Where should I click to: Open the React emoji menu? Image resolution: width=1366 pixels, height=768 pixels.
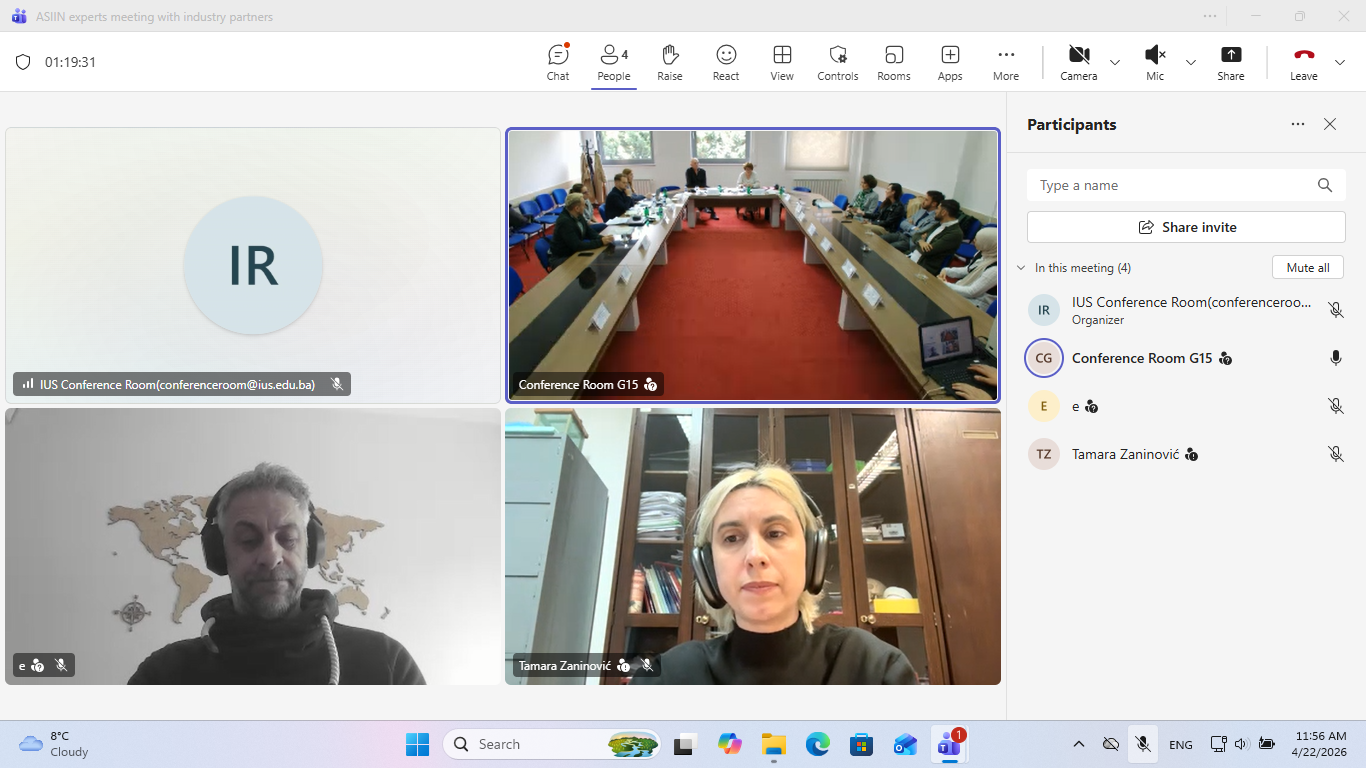726,62
